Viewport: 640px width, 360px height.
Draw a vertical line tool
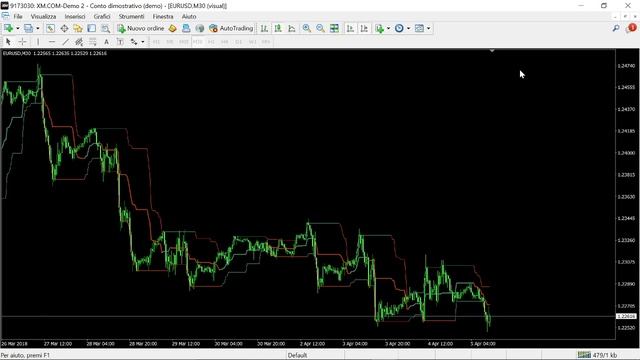38,42
